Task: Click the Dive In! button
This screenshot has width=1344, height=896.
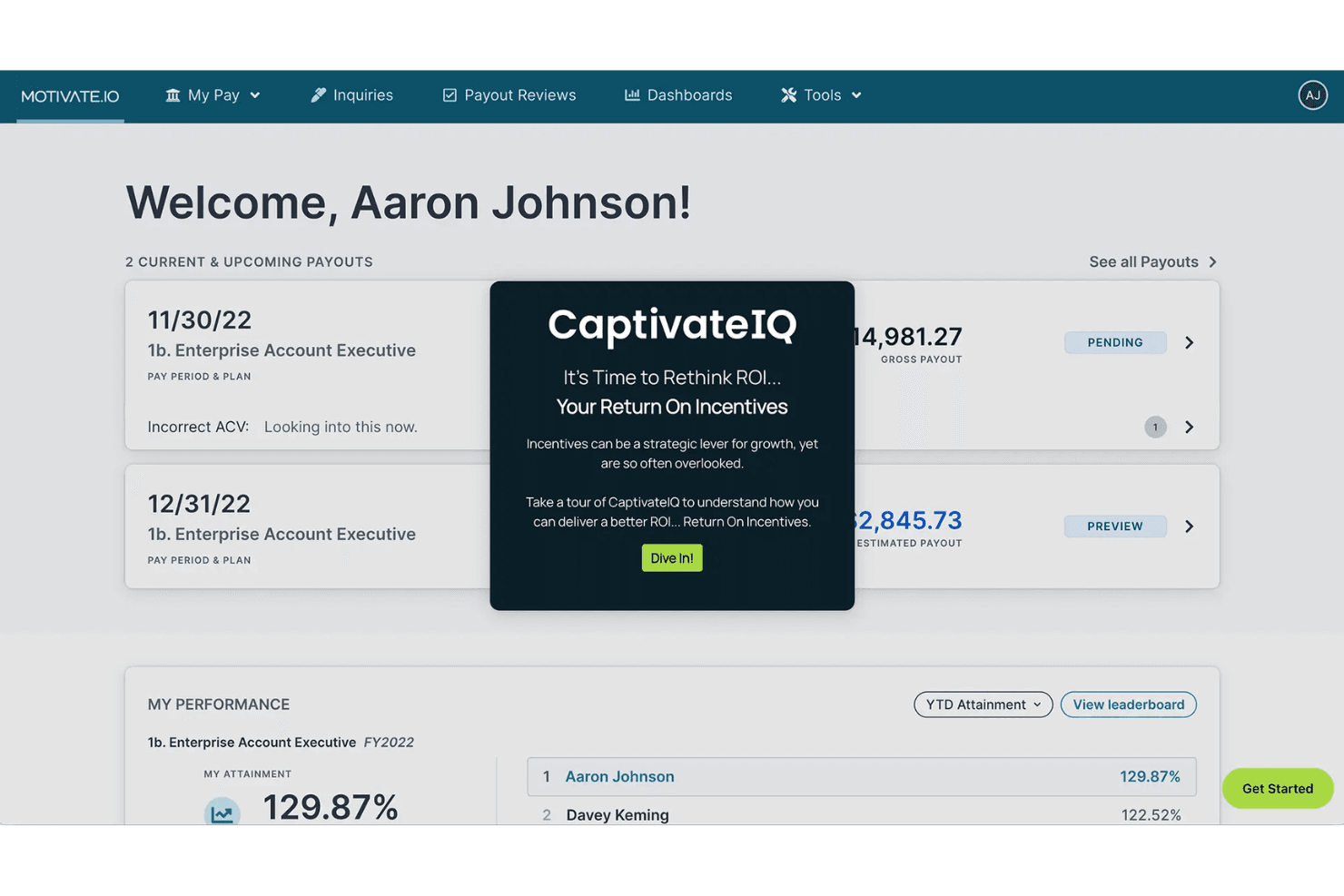Action: tap(672, 557)
